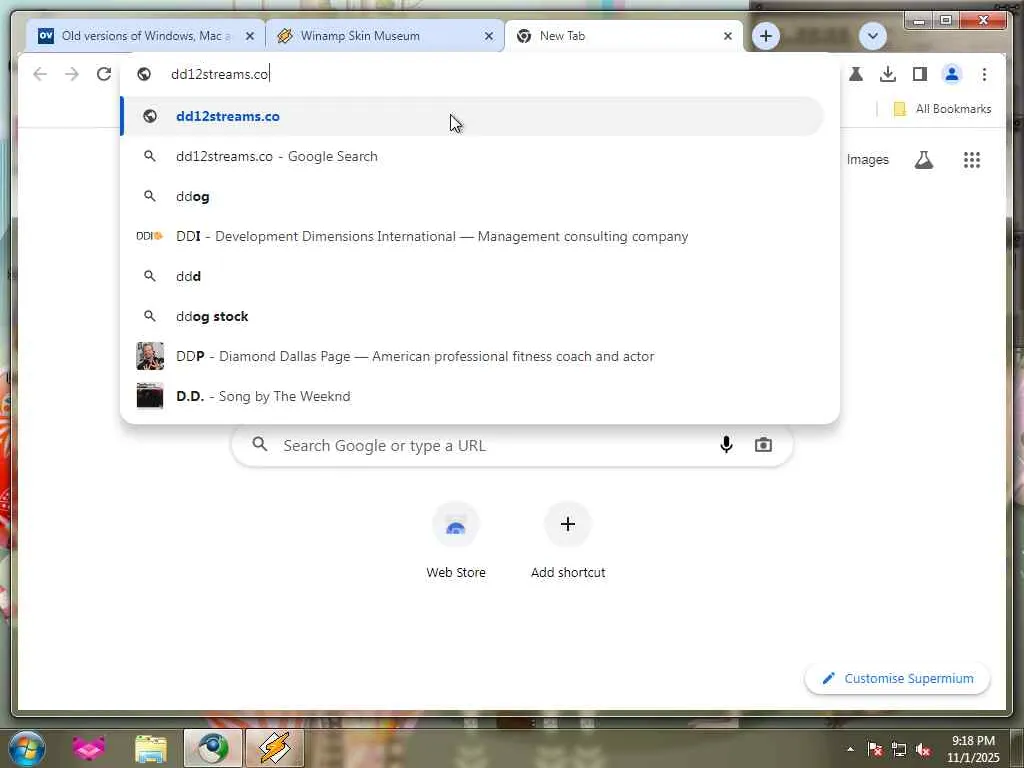Switch to Winamp Skin Museum tab
The height and width of the screenshot is (768, 1024).
[x=385, y=36]
